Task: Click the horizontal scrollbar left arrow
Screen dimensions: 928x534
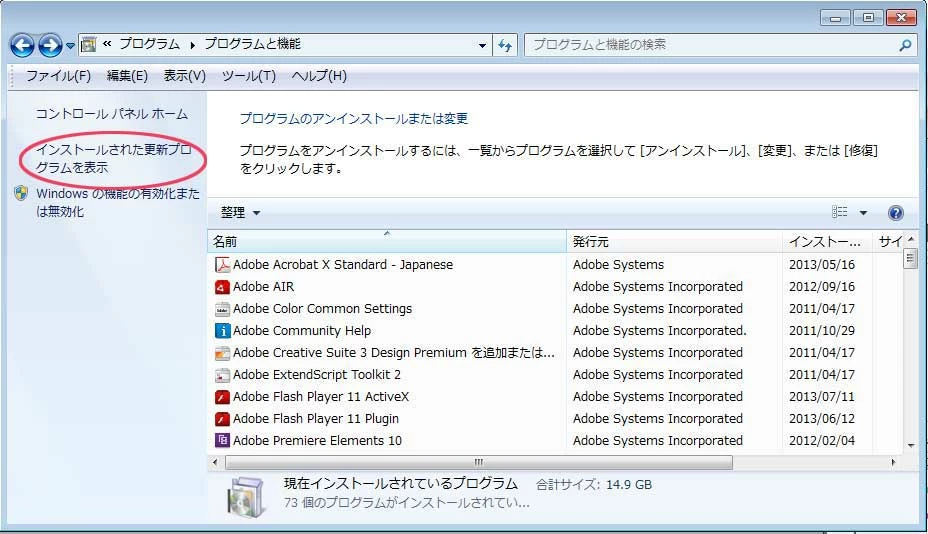Action: point(215,462)
